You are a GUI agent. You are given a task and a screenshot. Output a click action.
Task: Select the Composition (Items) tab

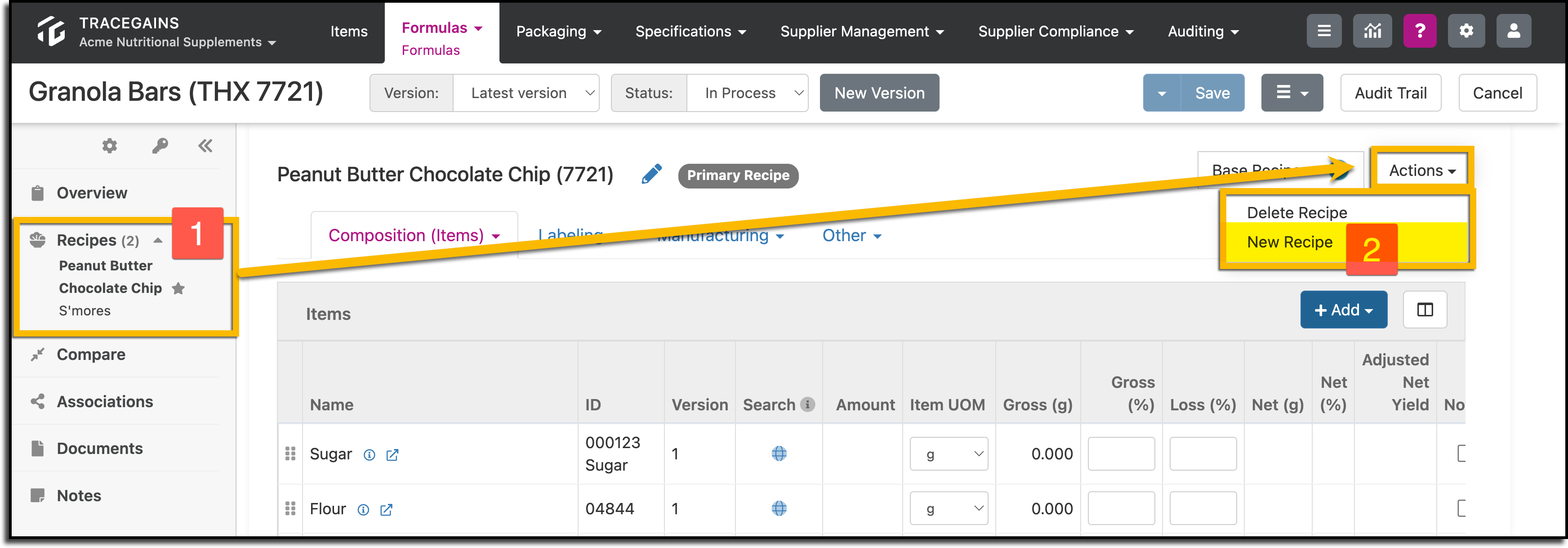coord(414,235)
